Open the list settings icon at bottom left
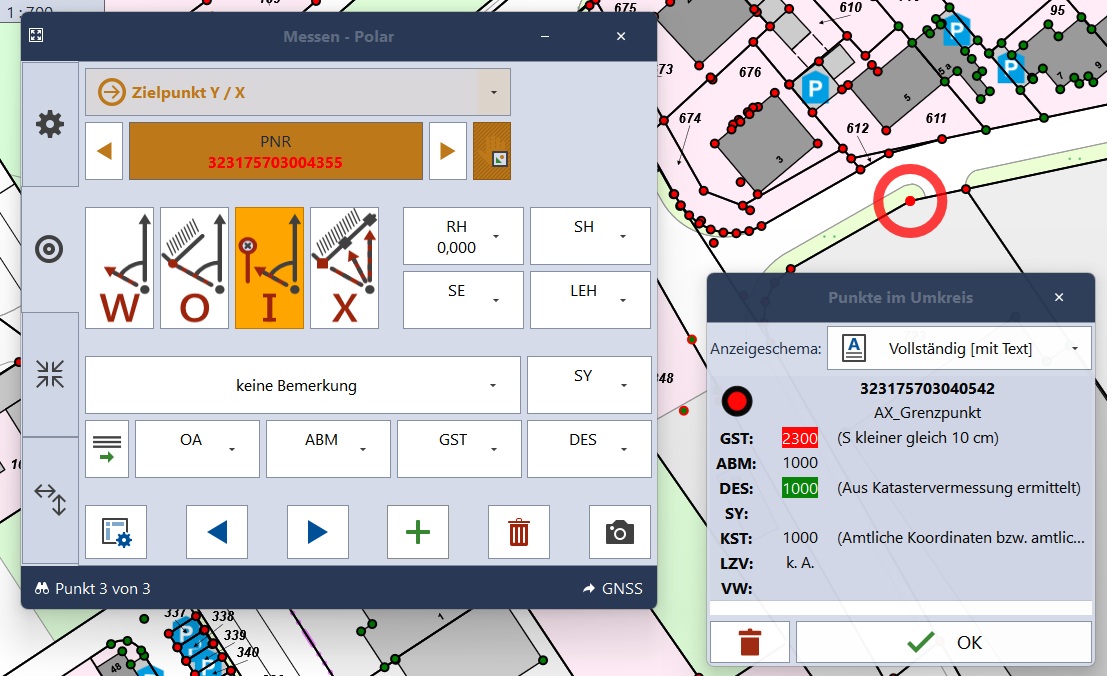The height and width of the screenshot is (676, 1107). [116, 532]
